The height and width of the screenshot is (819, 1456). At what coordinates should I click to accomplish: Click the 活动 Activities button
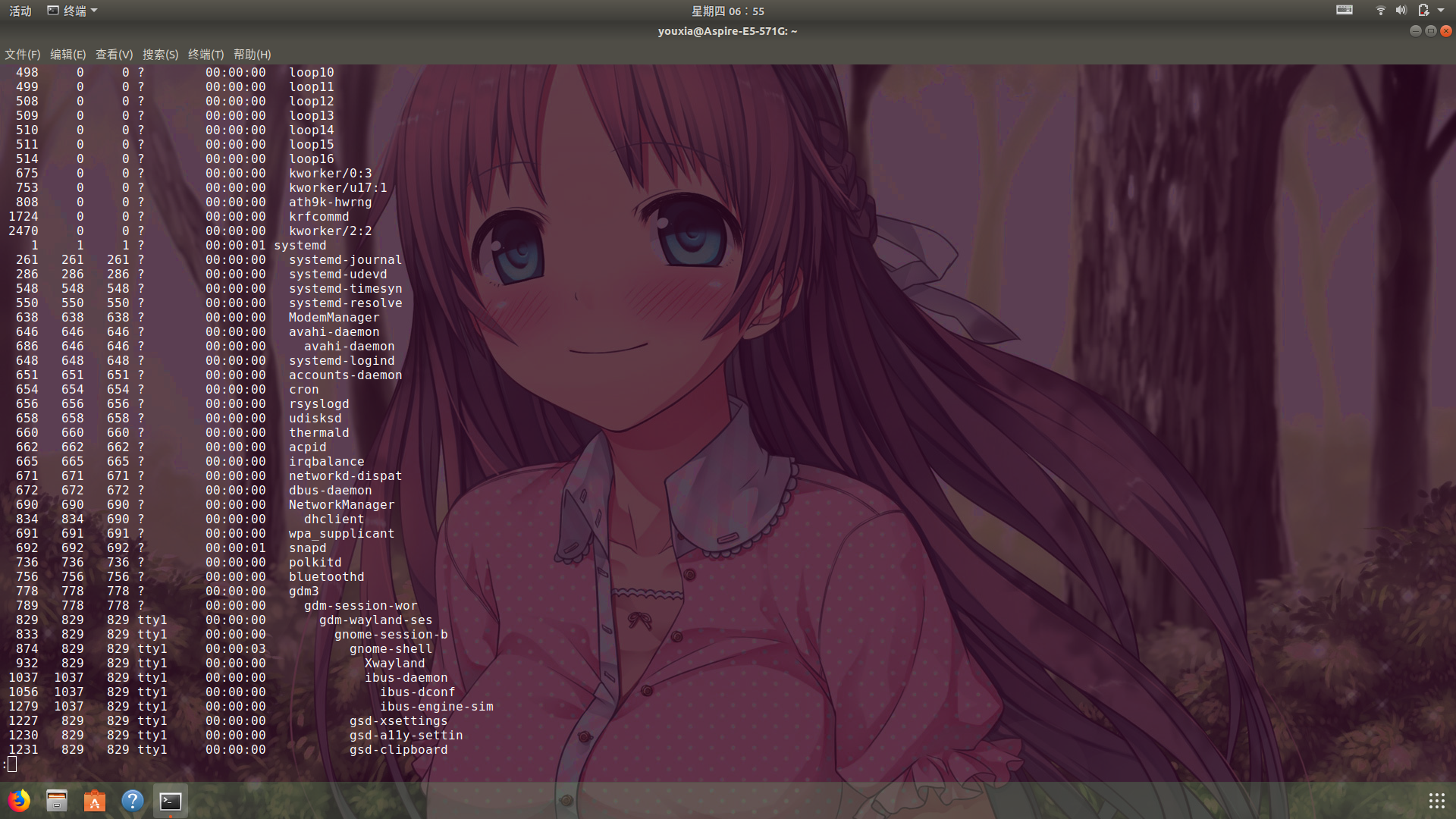pyautogui.click(x=20, y=11)
